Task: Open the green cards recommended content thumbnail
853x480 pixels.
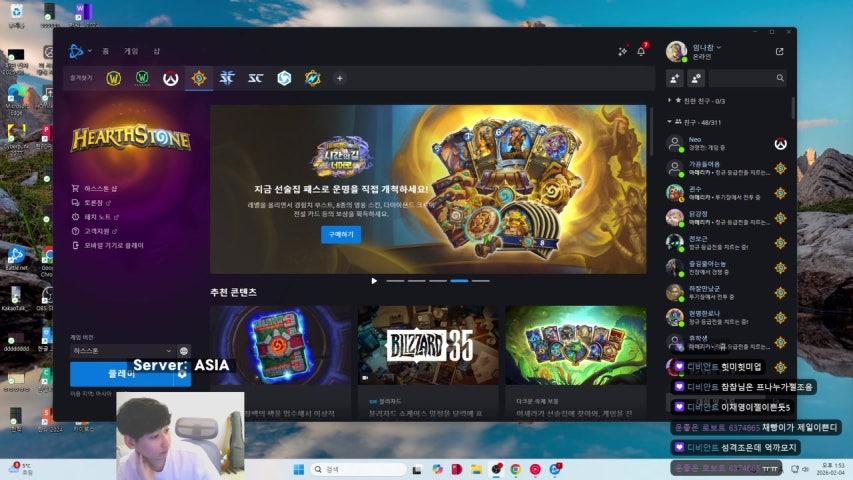Action: 576,345
